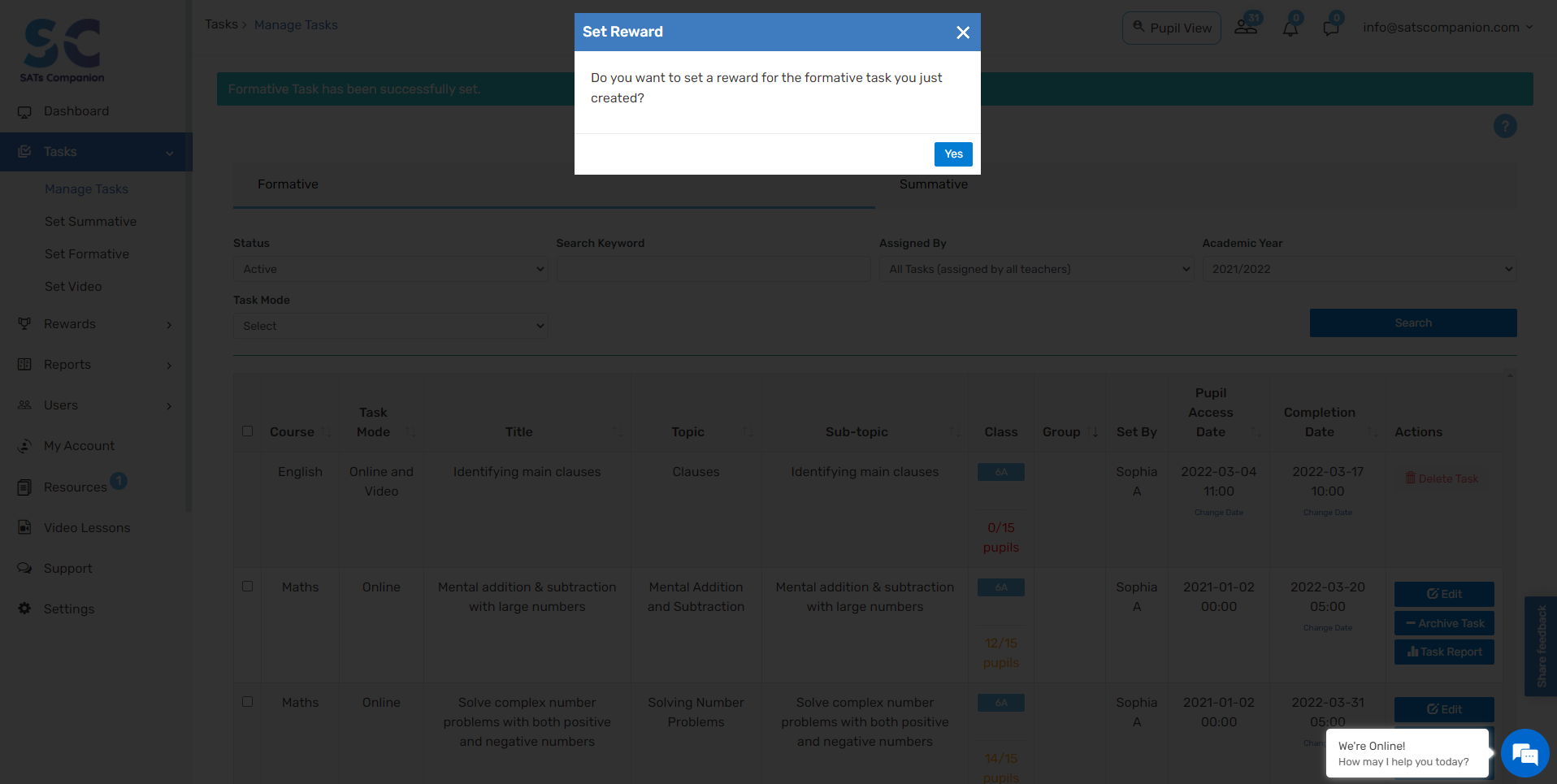Click the Resources badge showing 1
This screenshot has height=784, width=1557.
click(x=119, y=481)
